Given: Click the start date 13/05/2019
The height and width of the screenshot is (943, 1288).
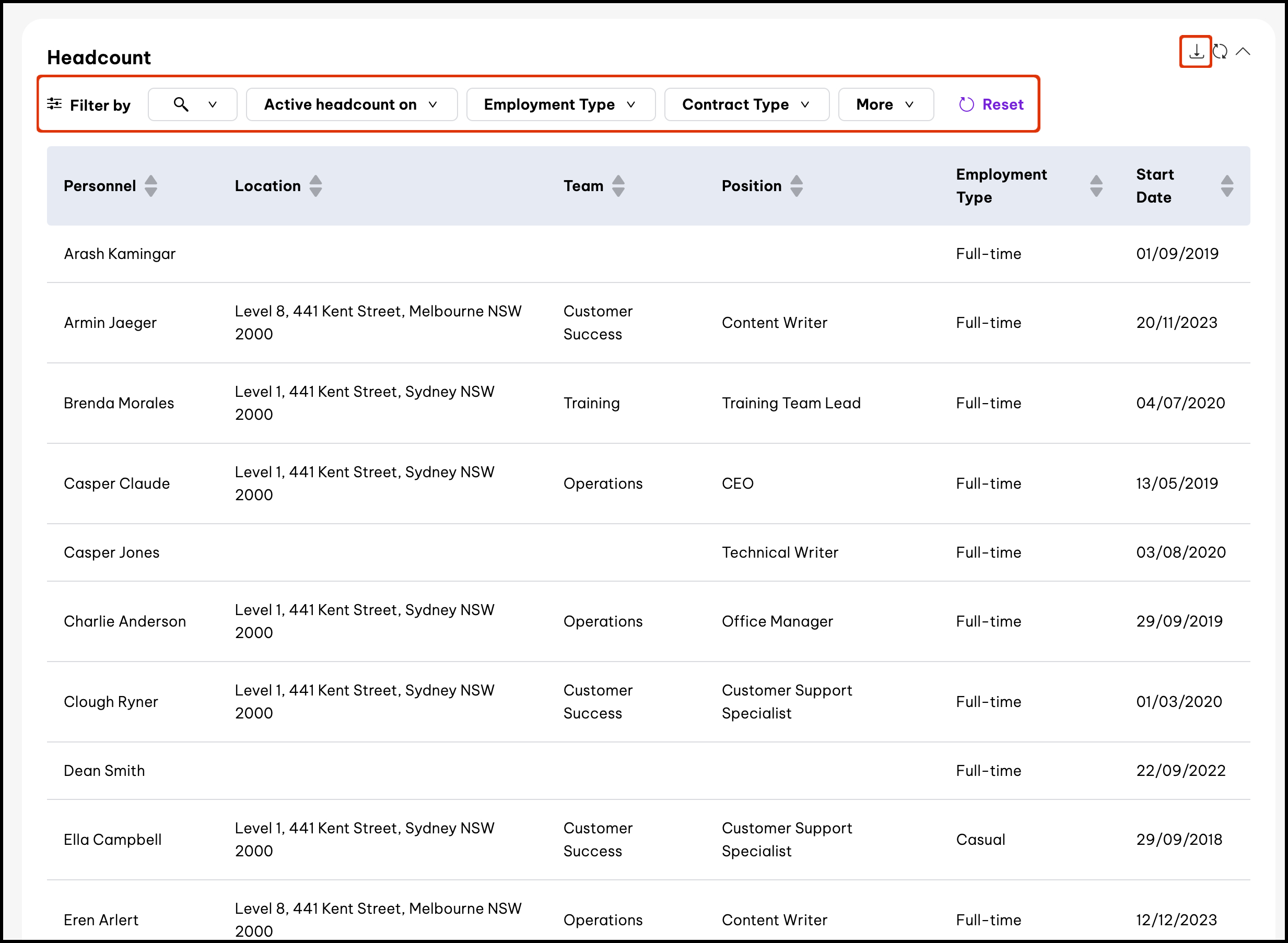Looking at the screenshot, I should pos(1177,484).
